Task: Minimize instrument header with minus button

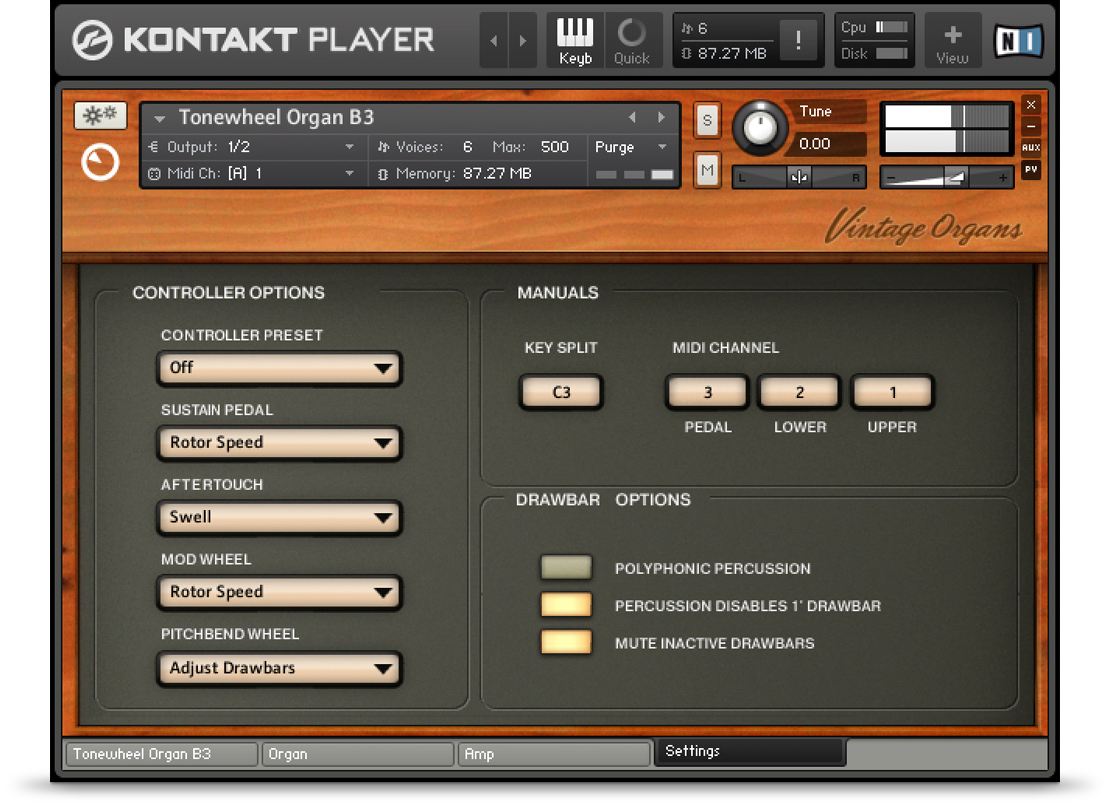Action: (1031, 126)
